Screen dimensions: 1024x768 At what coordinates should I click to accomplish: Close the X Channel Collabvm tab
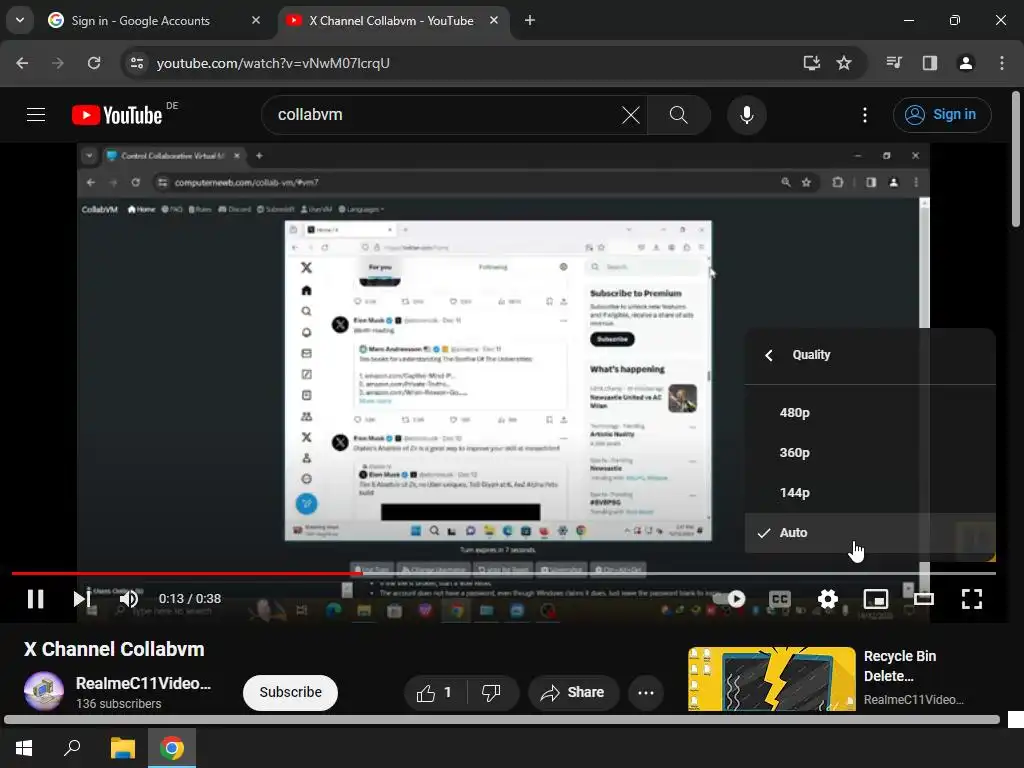point(494,21)
